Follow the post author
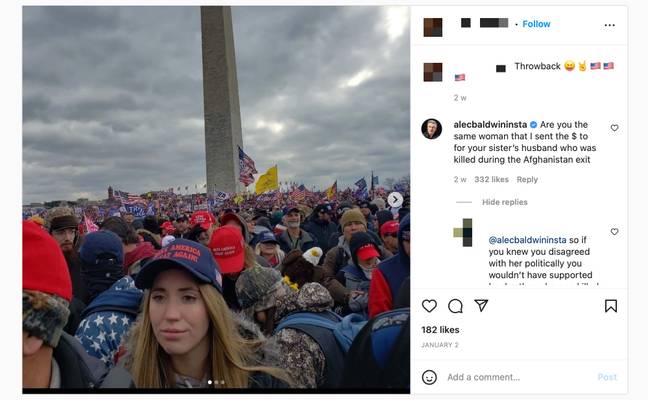The width and height of the screenshot is (648, 400). 536,24
